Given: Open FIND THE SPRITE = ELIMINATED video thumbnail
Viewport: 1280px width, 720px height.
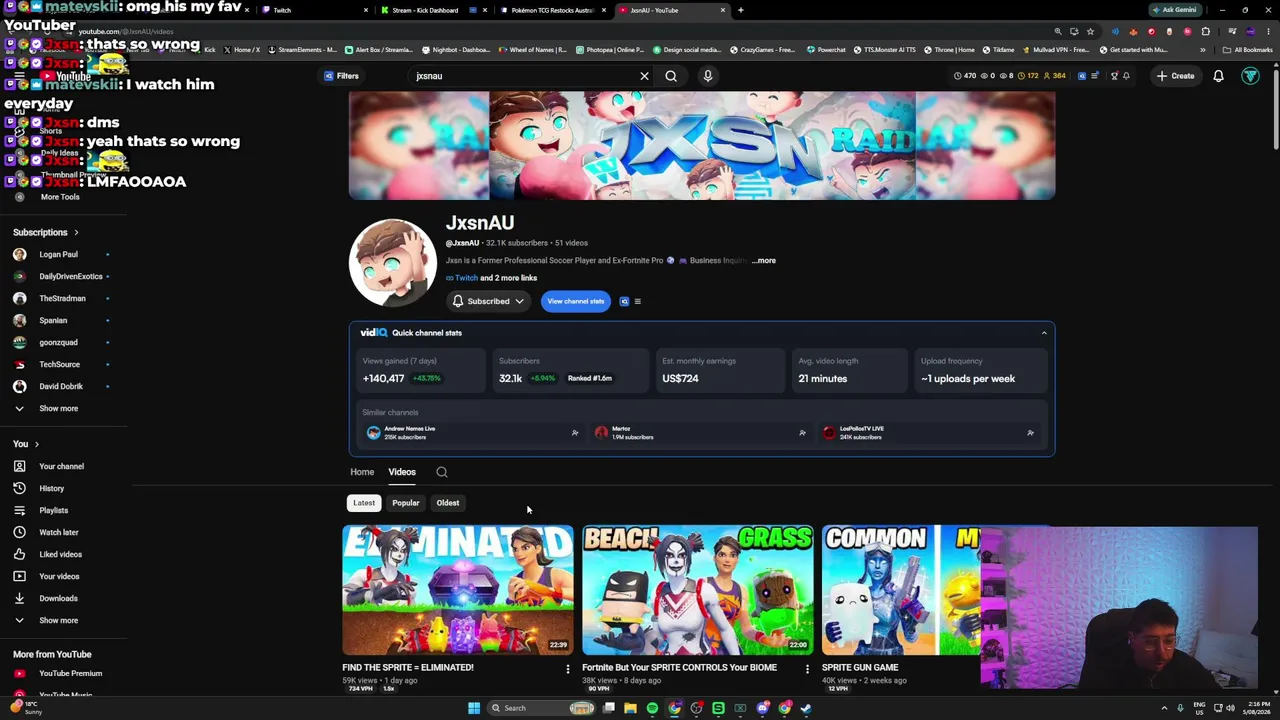Looking at the screenshot, I should pos(458,590).
